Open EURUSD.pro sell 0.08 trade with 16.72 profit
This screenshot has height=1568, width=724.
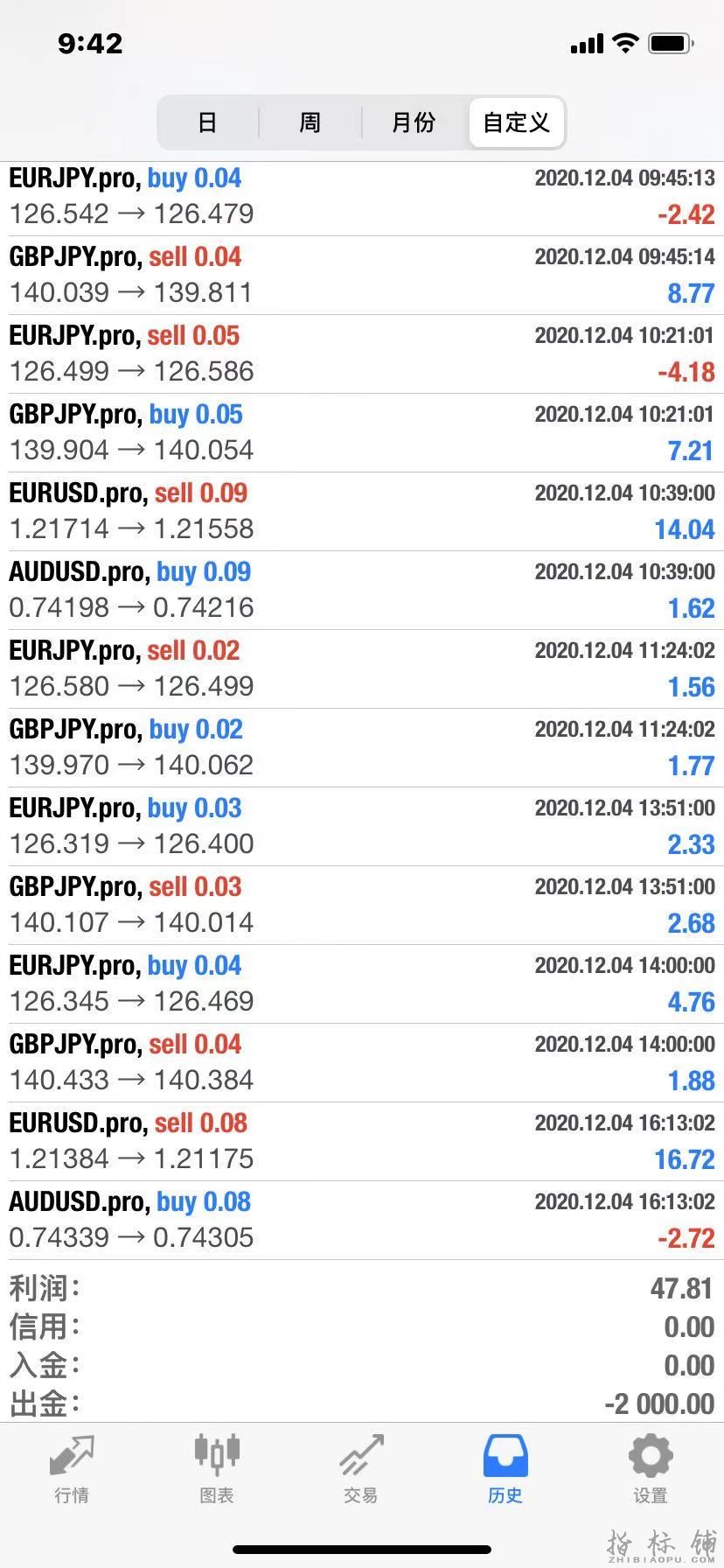pyautogui.click(x=362, y=1142)
